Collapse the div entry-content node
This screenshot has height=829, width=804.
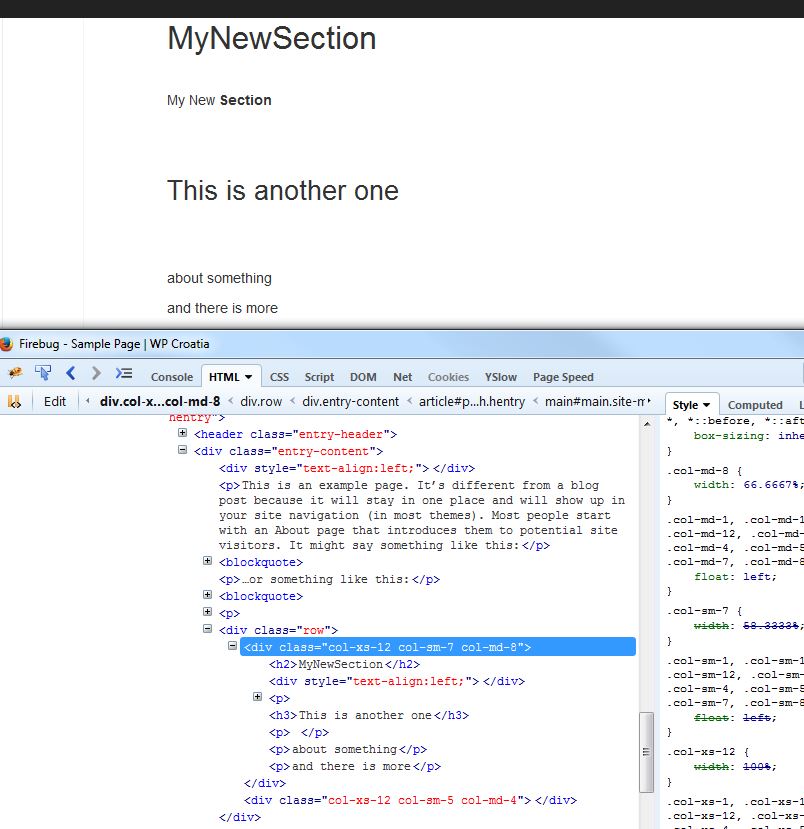[182, 450]
